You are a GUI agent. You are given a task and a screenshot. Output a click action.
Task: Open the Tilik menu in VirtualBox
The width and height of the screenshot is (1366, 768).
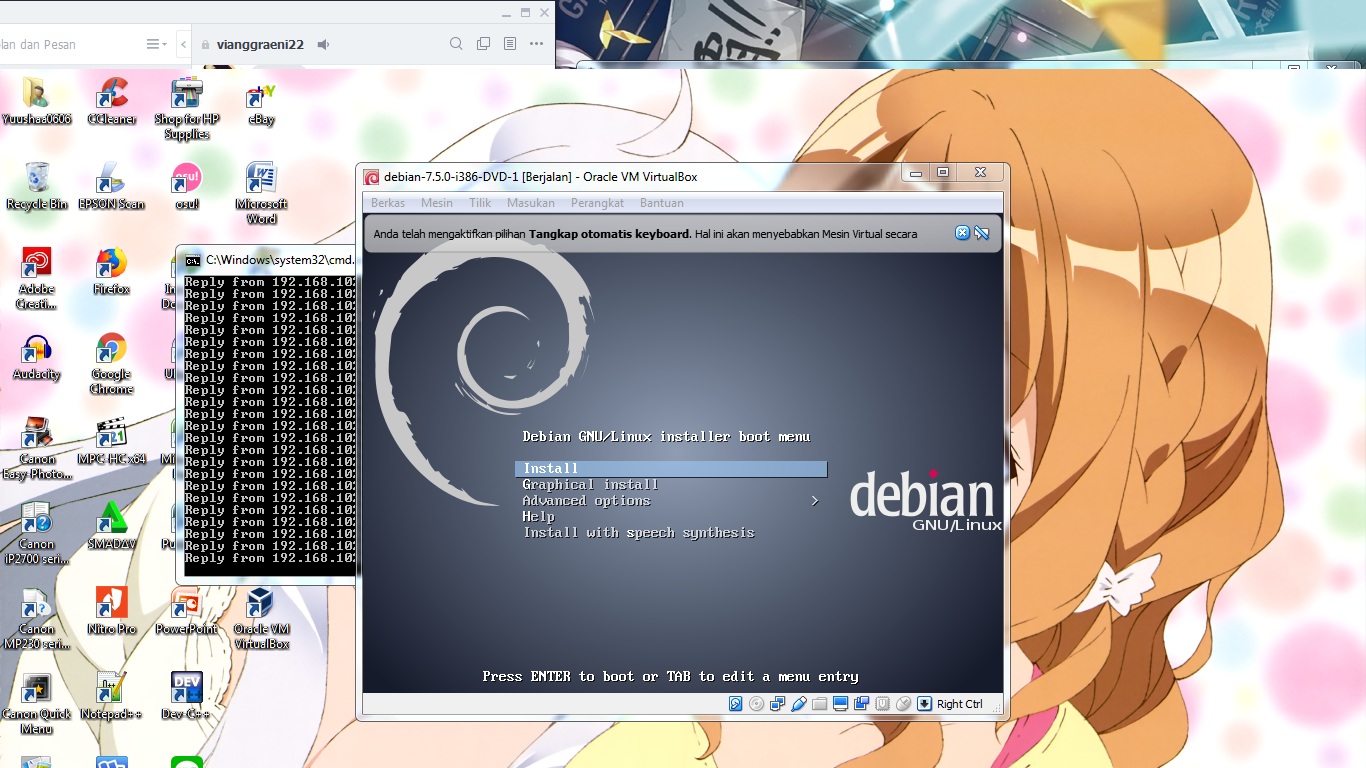point(480,203)
